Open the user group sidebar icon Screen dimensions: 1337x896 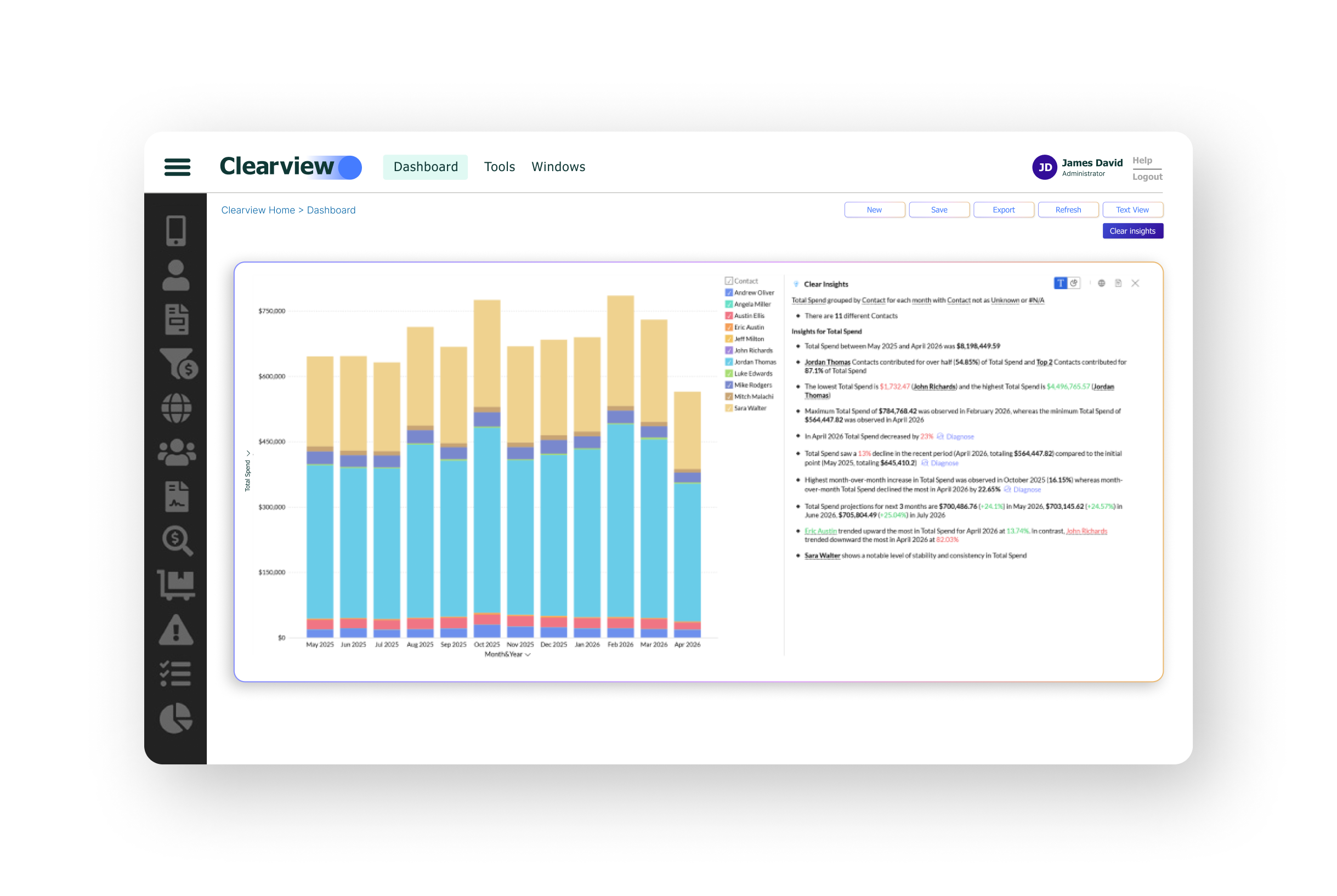point(177,452)
